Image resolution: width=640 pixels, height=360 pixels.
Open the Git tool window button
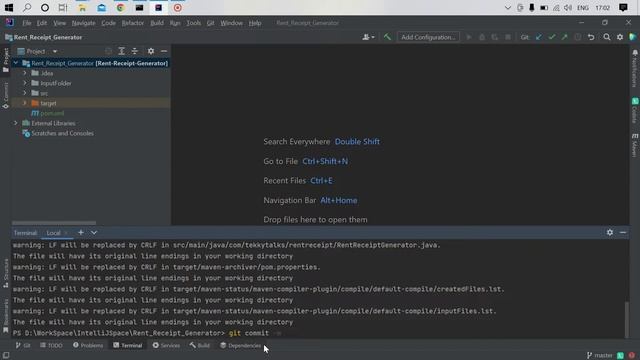tap(23, 345)
